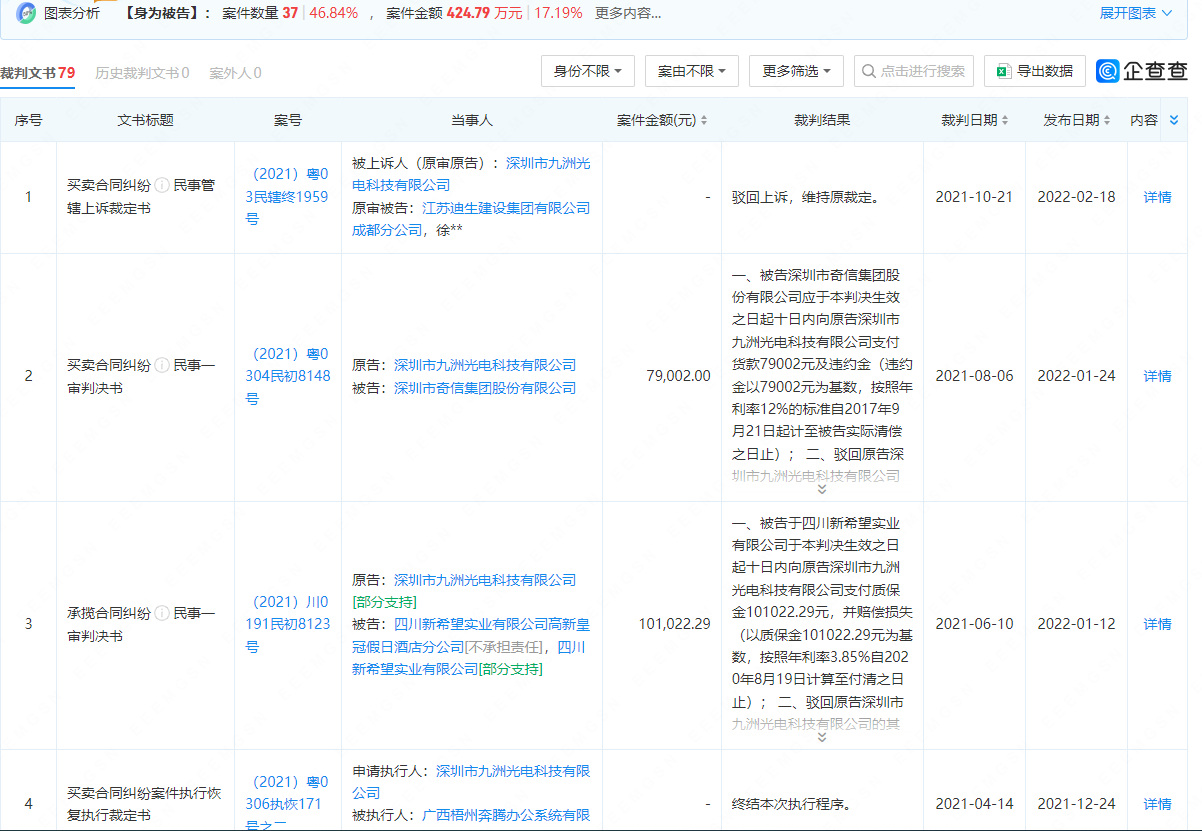Sort by 裁判日期 column sort icon

pyautogui.click(x=1006, y=120)
